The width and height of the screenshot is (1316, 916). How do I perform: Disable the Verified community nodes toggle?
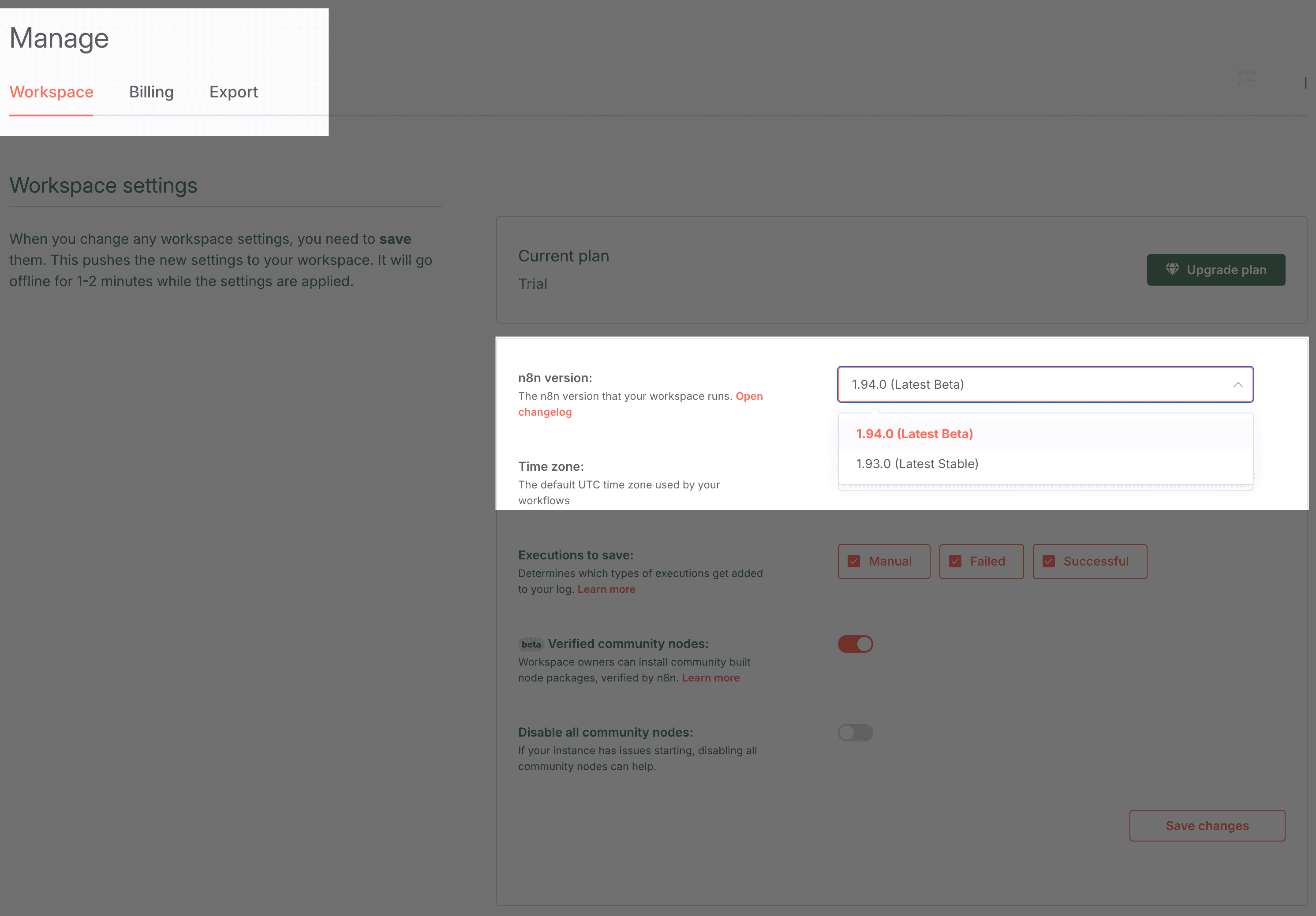click(855, 644)
